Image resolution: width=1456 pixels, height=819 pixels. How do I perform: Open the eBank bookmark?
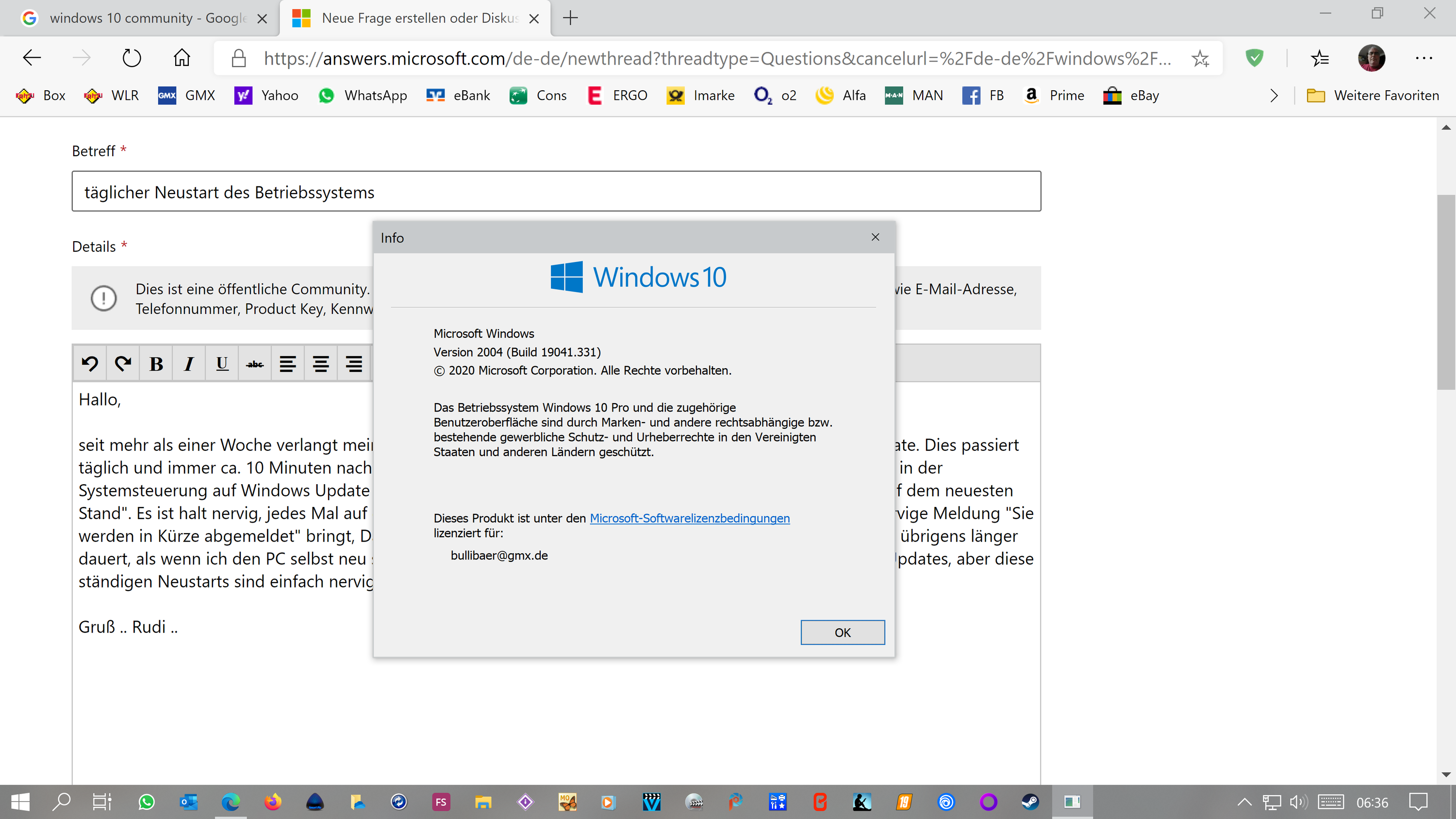tap(458, 96)
